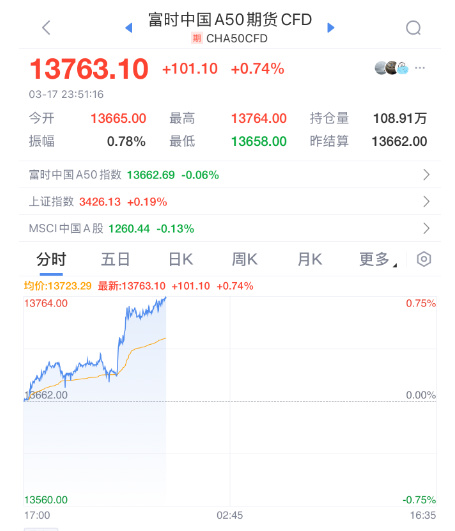Click the three-dot more options icon
Screen dimensions: 455x531
(420, 68)
